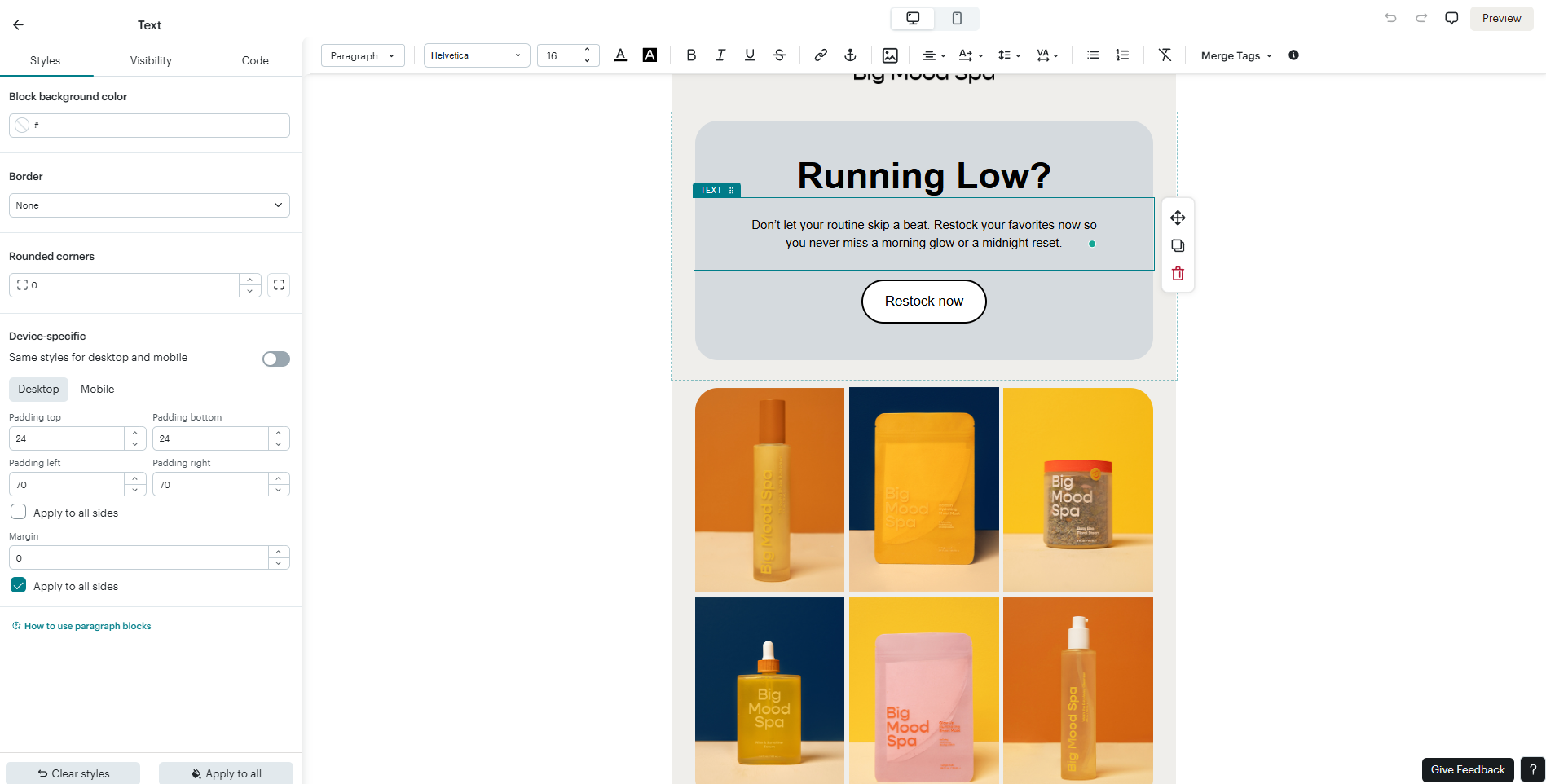Decrease the font size stepper

click(588, 61)
